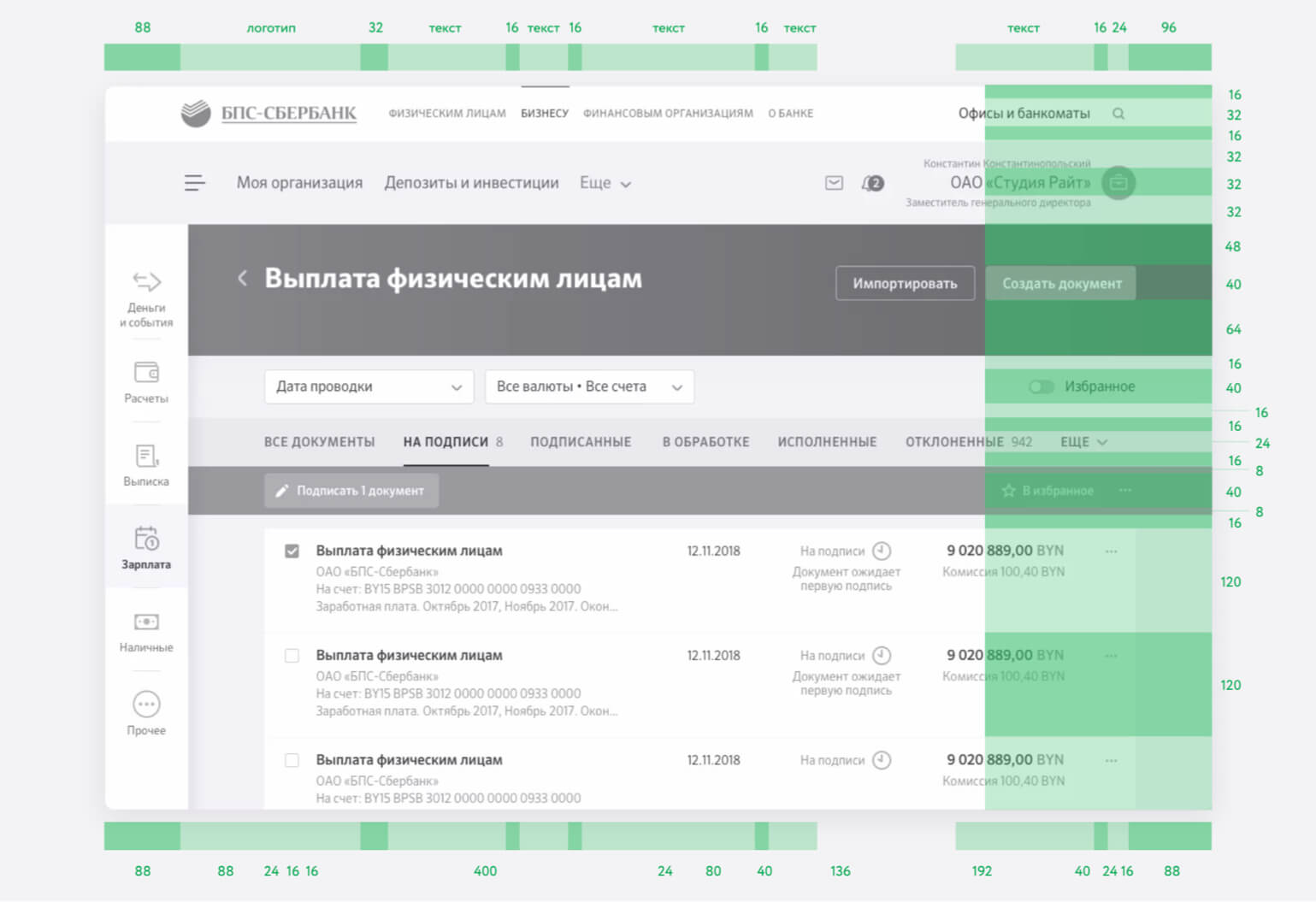
Task: Open Депозиты и инвестиции section
Action: tap(471, 183)
